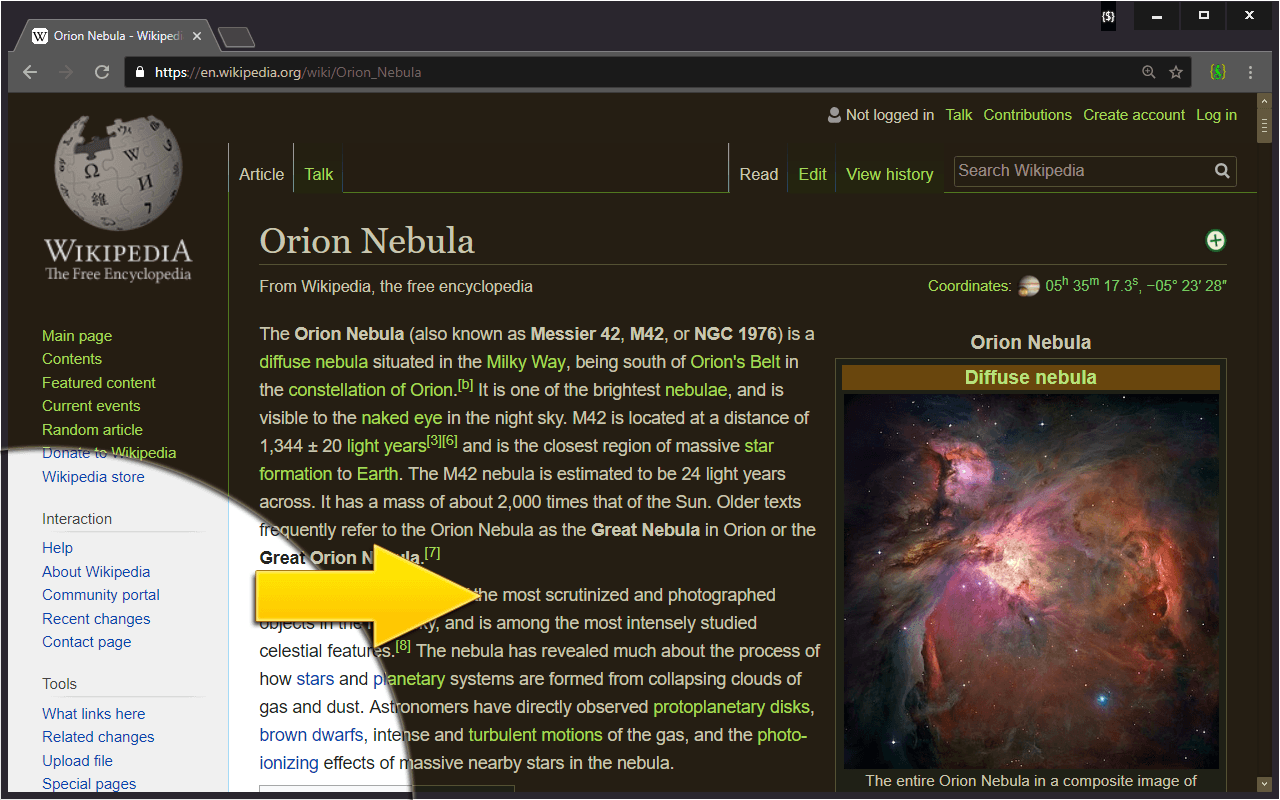1280x800 pixels.
Task: Click the Log in link
Action: point(1216,115)
